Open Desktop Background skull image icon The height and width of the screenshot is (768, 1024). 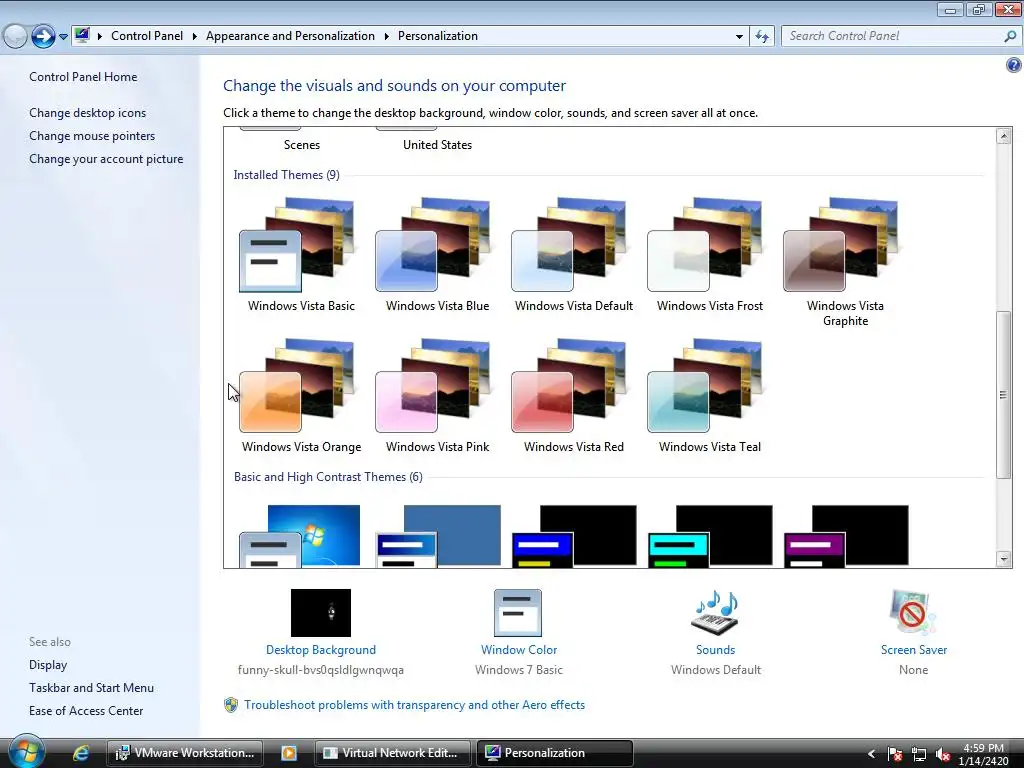[321, 613]
